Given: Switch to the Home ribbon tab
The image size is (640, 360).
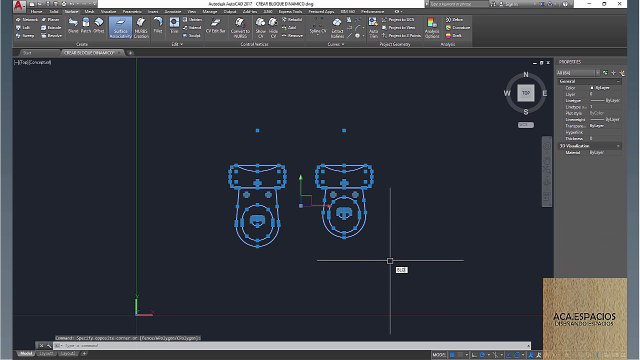Looking at the screenshot, I should [x=36, y=11].
